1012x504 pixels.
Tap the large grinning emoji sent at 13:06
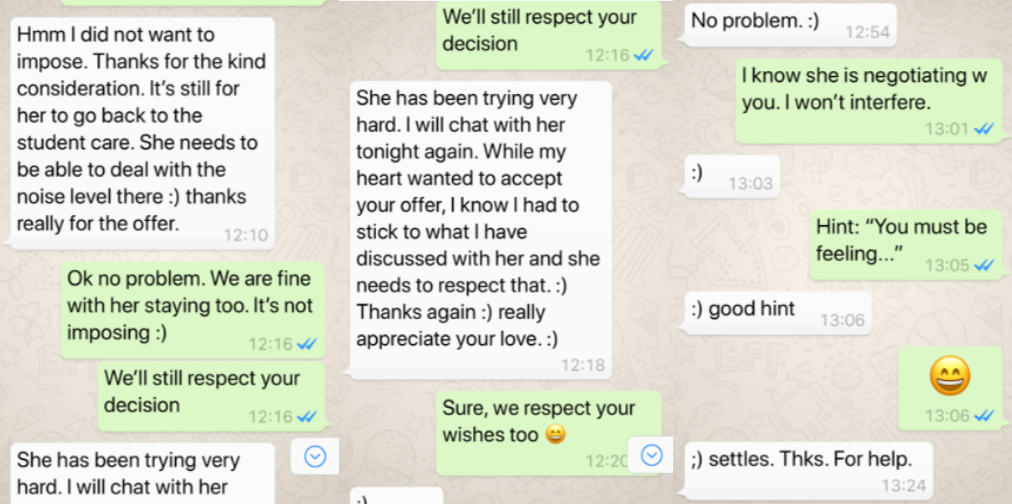(x=950, y=376)
